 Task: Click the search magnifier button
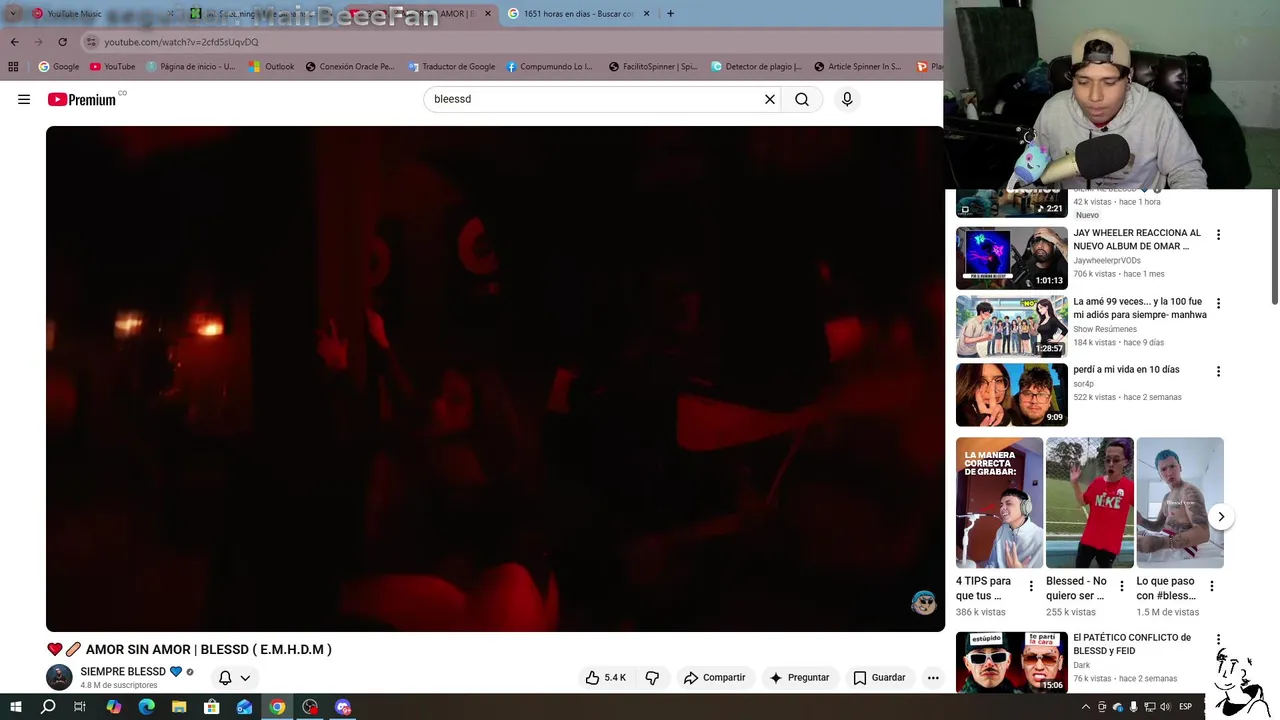[802, 99]
